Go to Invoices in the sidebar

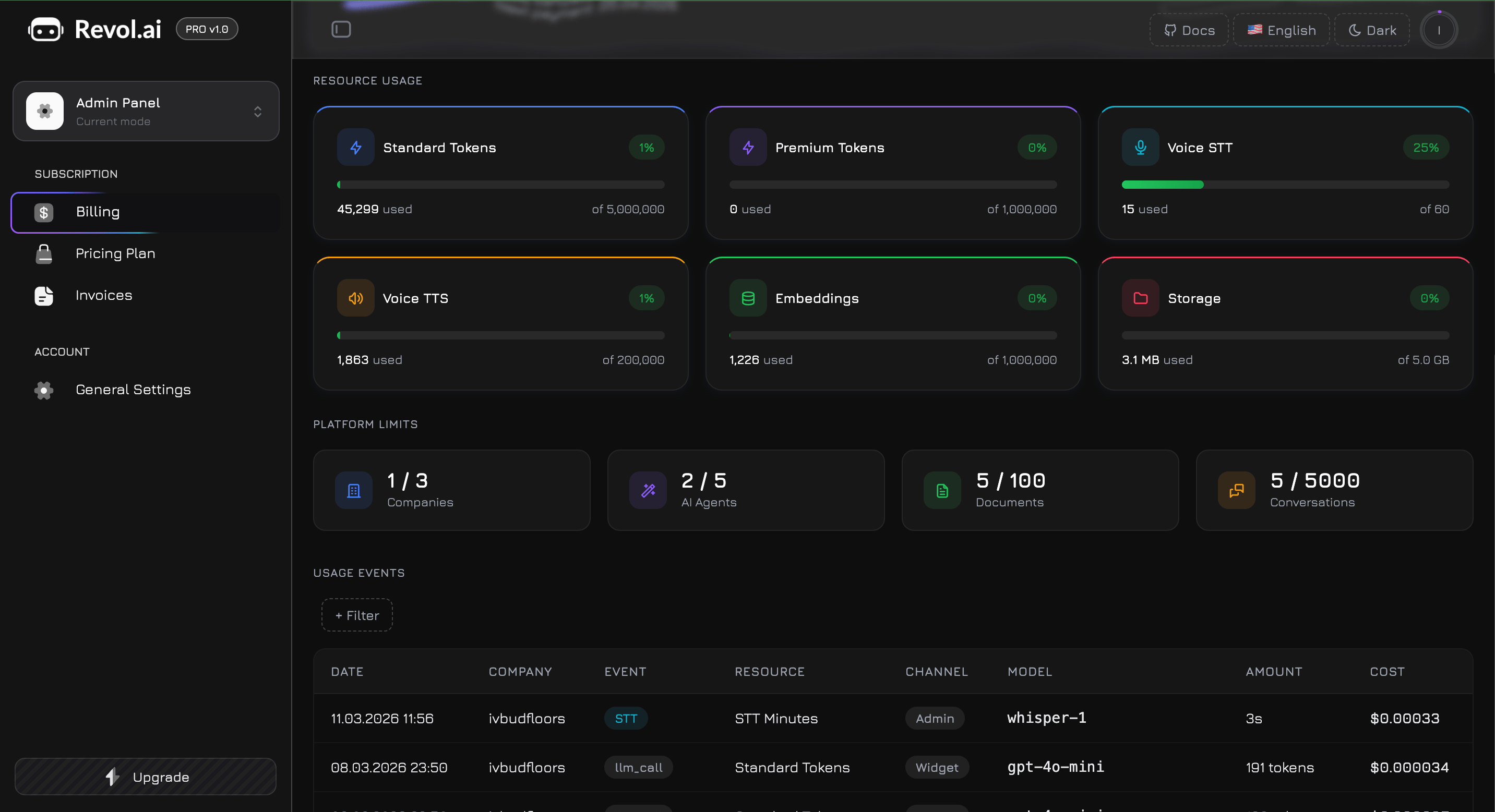146,296
